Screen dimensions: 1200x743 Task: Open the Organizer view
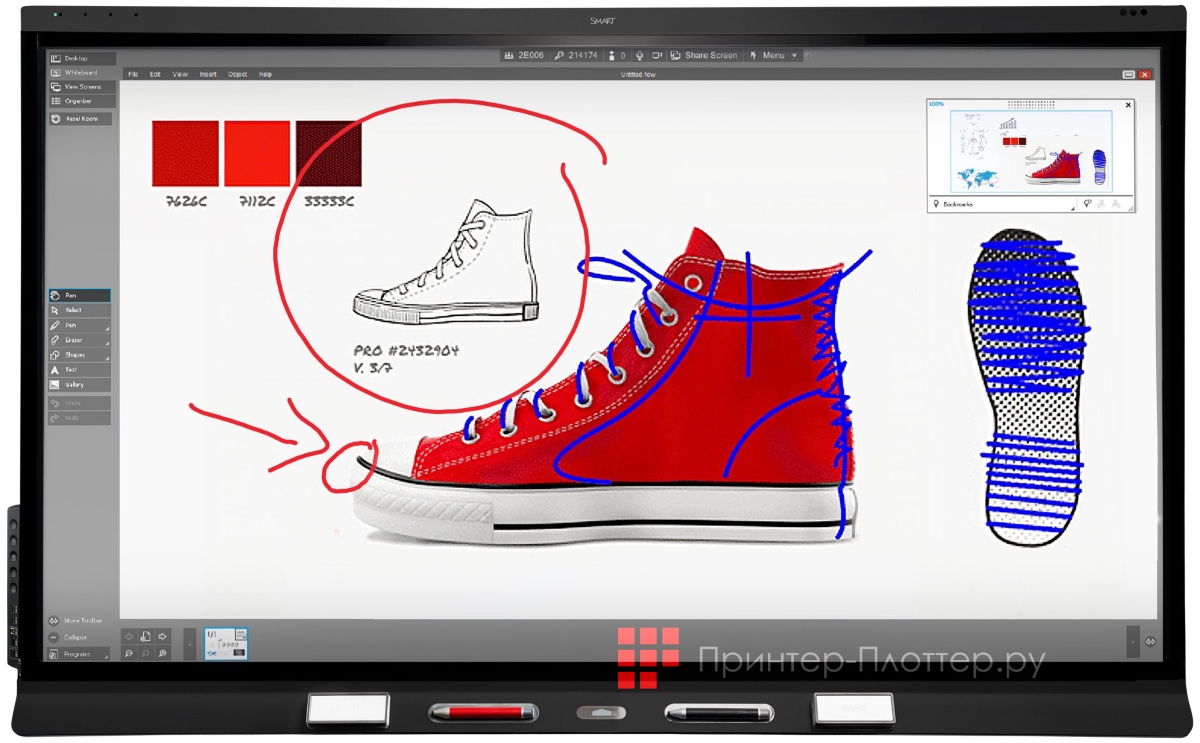[80, 101]
